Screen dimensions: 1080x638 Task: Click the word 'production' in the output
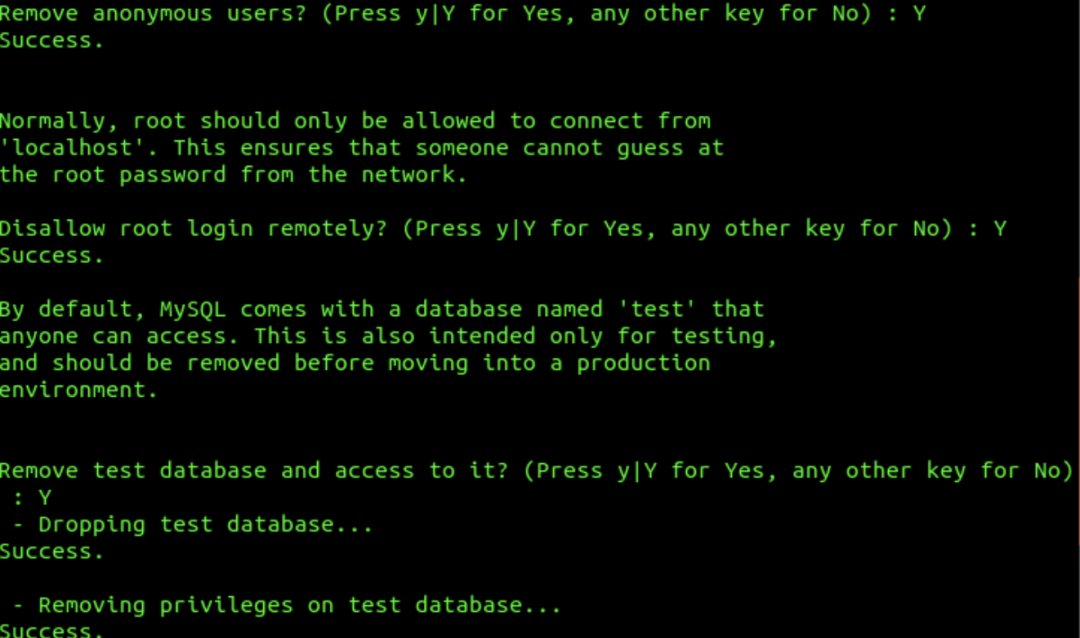click(x=643, y=363)
